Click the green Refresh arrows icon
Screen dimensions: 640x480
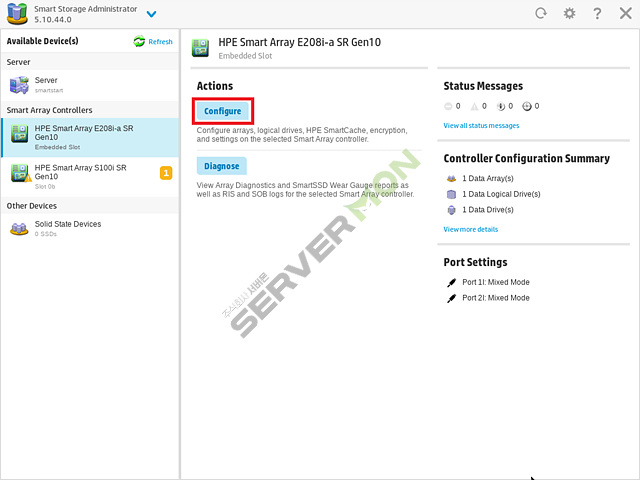click(139, 41)
